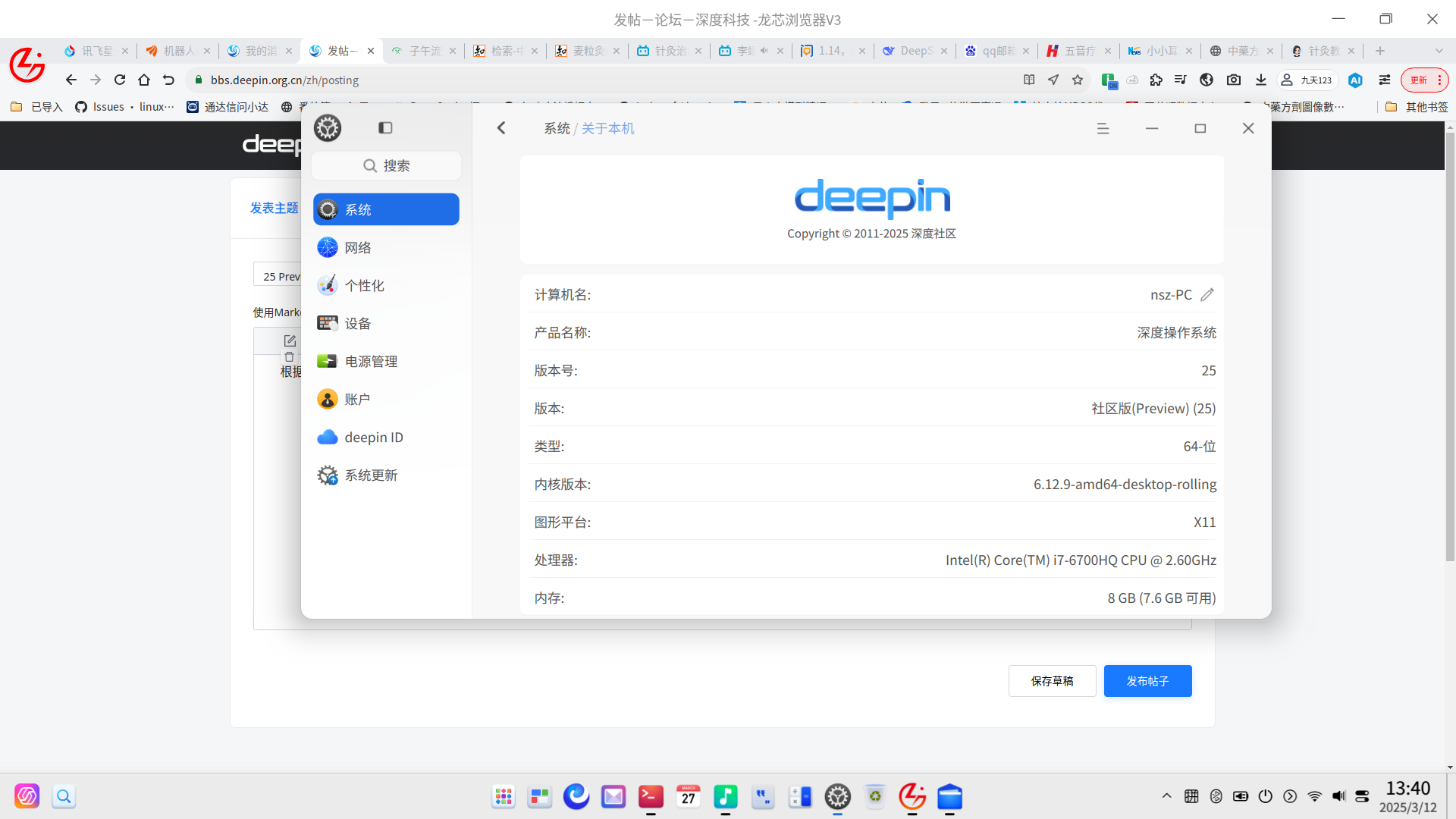Select 网络 in the settings sidebar

pyautogui.click(x=386, y=247)
